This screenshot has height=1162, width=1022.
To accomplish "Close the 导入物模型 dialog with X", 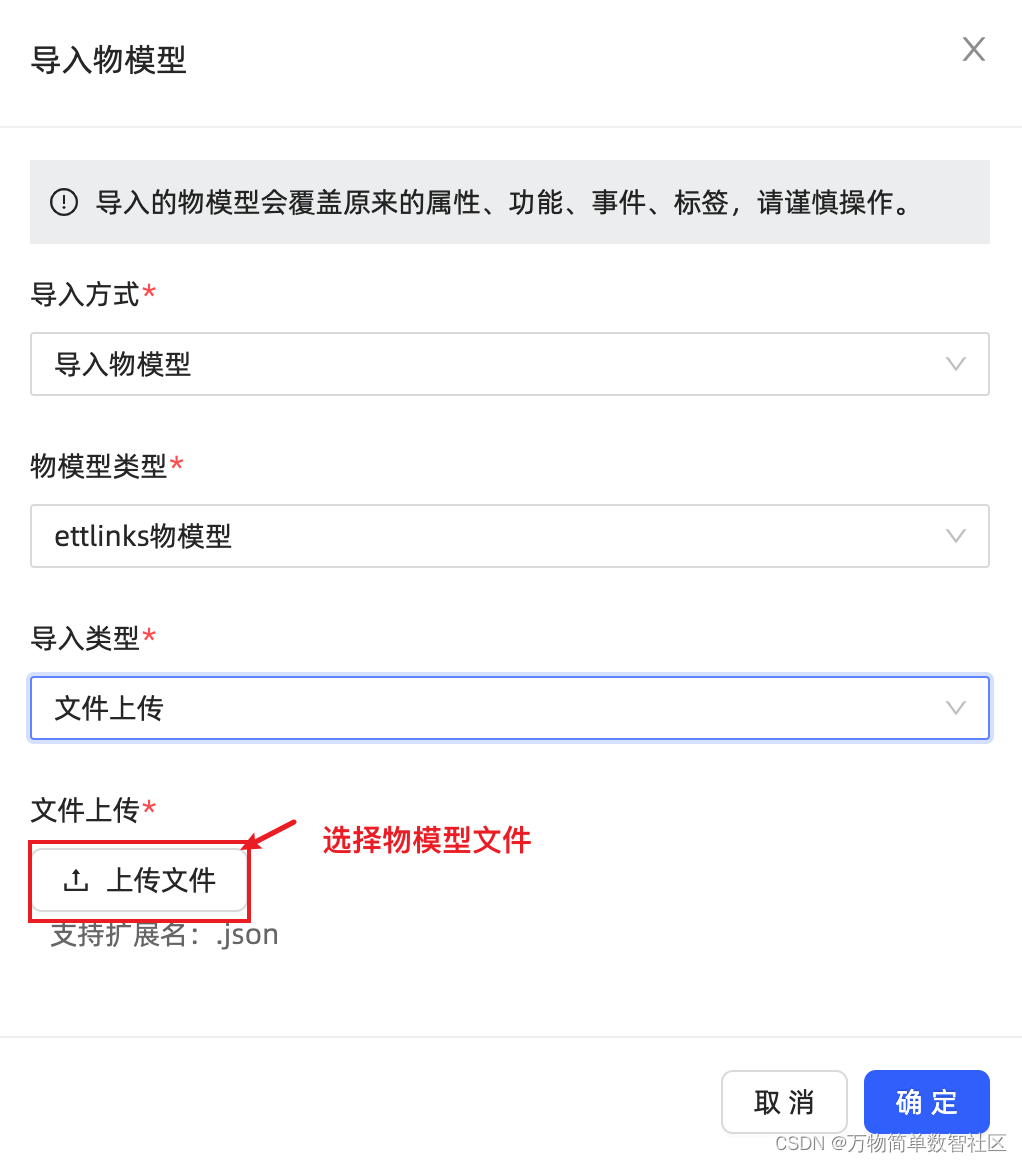I will pyautogui.click(x=973, y=50).
